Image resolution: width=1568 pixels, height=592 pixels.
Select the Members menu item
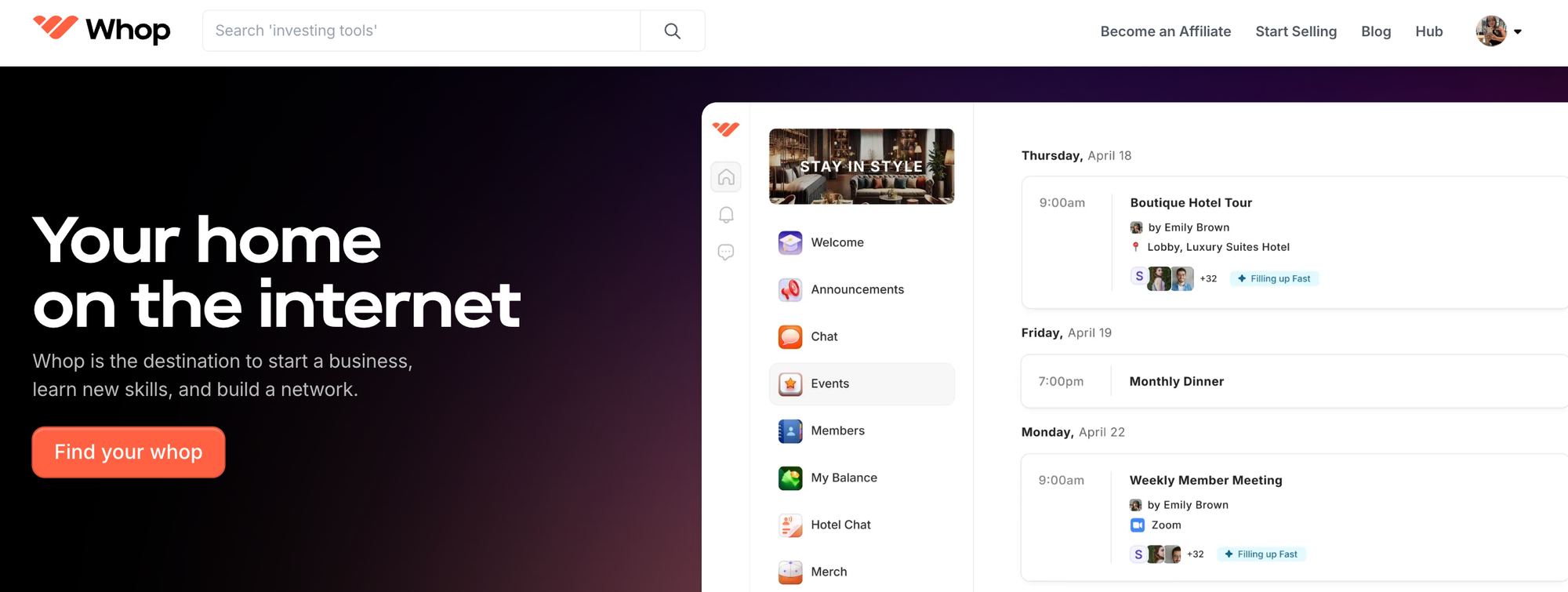[862, 430]
